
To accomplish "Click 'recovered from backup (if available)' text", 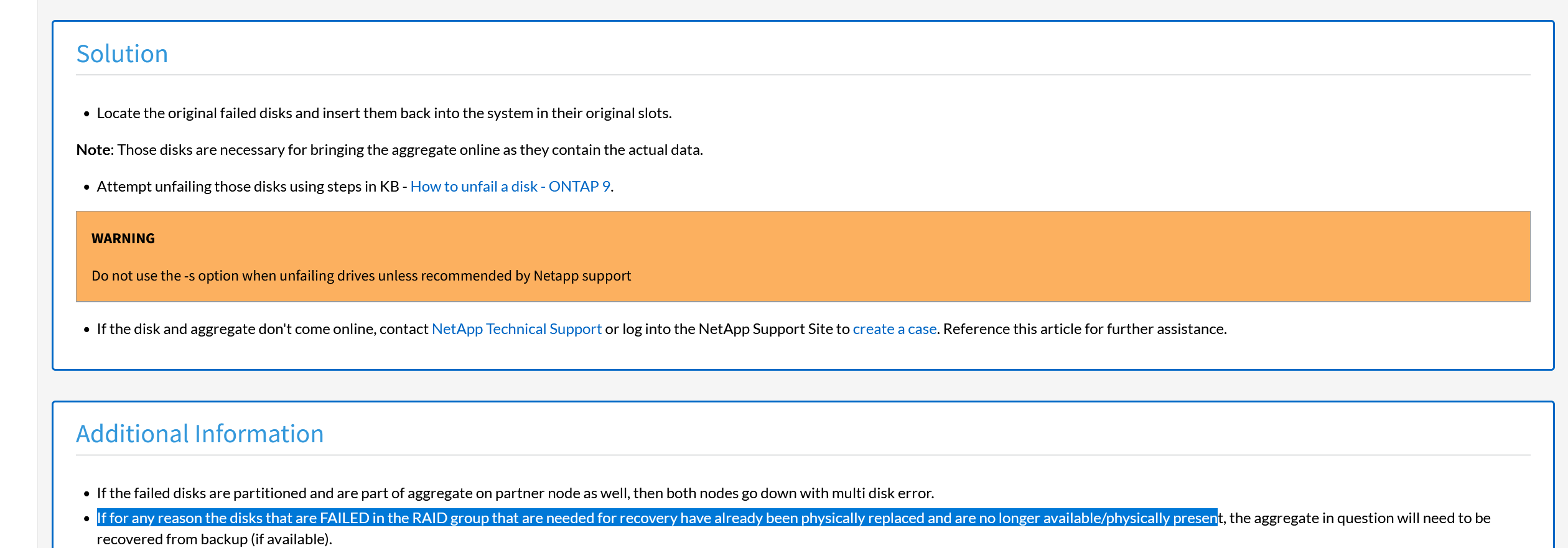I will coord(214,539).
